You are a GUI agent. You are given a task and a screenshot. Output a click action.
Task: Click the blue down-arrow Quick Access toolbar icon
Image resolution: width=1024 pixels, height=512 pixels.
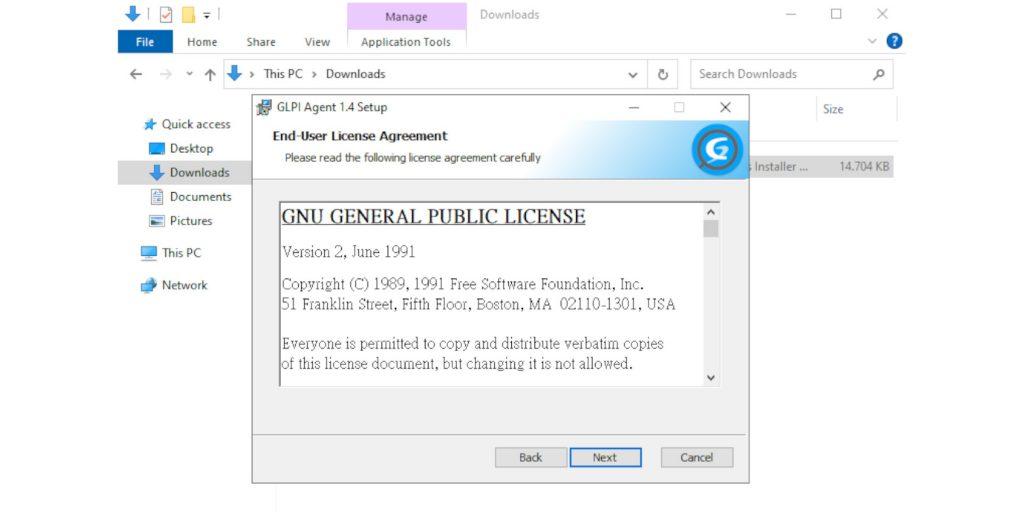(133, 14)
